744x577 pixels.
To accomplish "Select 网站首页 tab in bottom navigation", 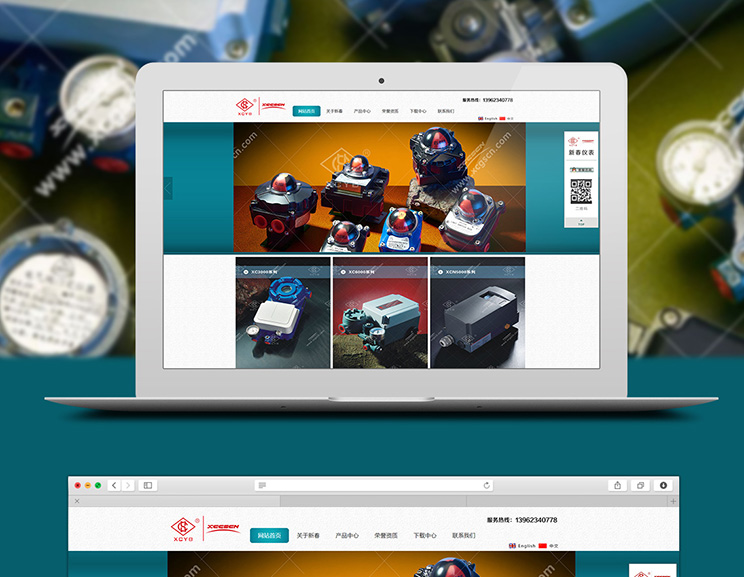I will tap(269, 536).
